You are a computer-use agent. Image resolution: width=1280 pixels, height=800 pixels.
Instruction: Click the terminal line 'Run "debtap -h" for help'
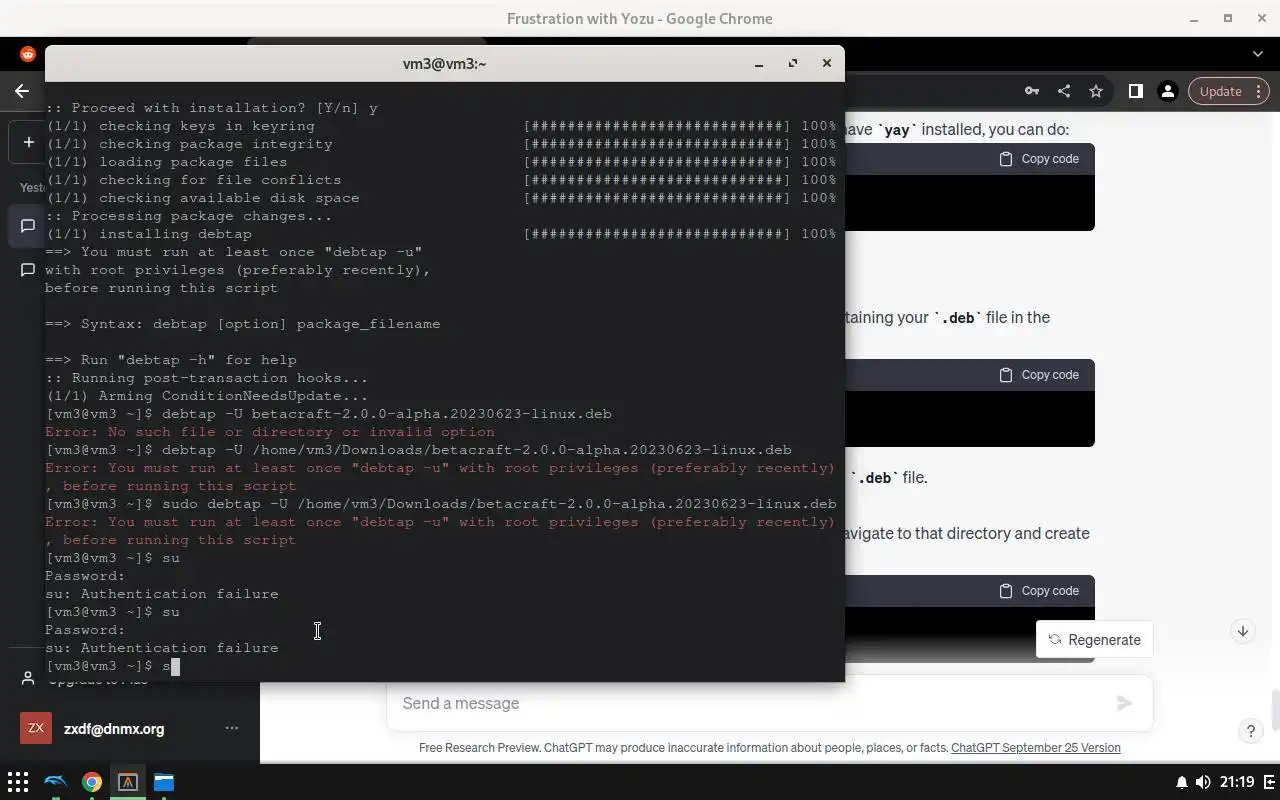(x=171, y=360)
